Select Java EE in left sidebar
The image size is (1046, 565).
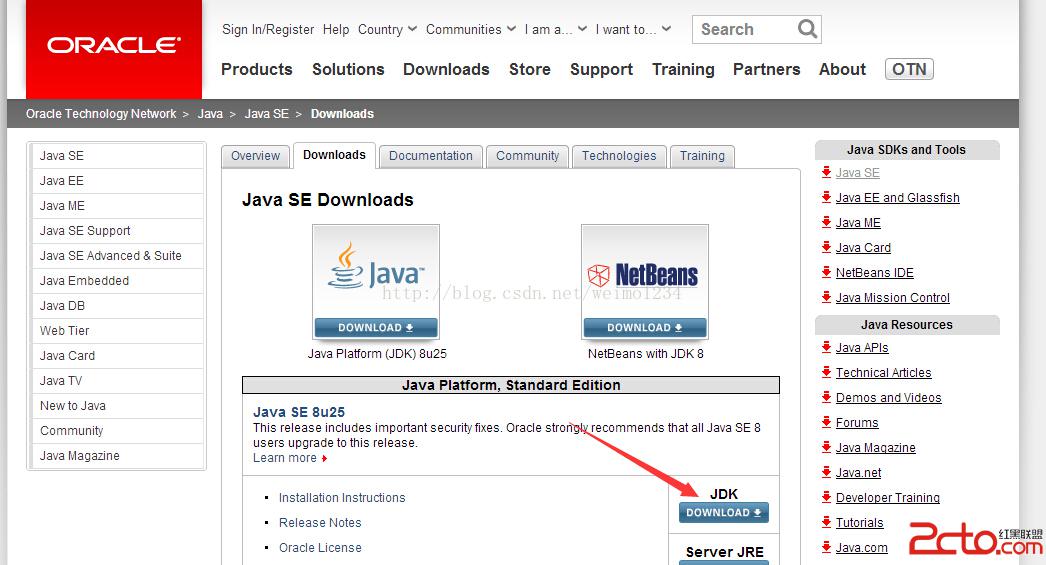point(117,181)
